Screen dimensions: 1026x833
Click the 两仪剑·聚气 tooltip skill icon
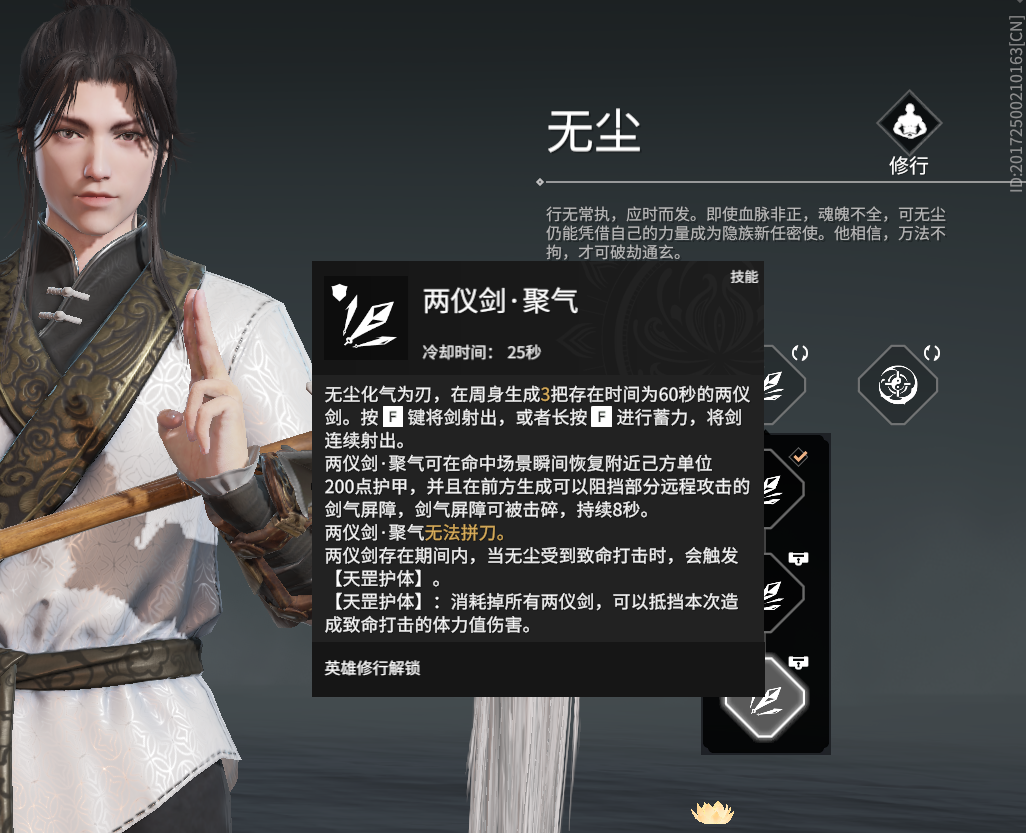point(366,318)
